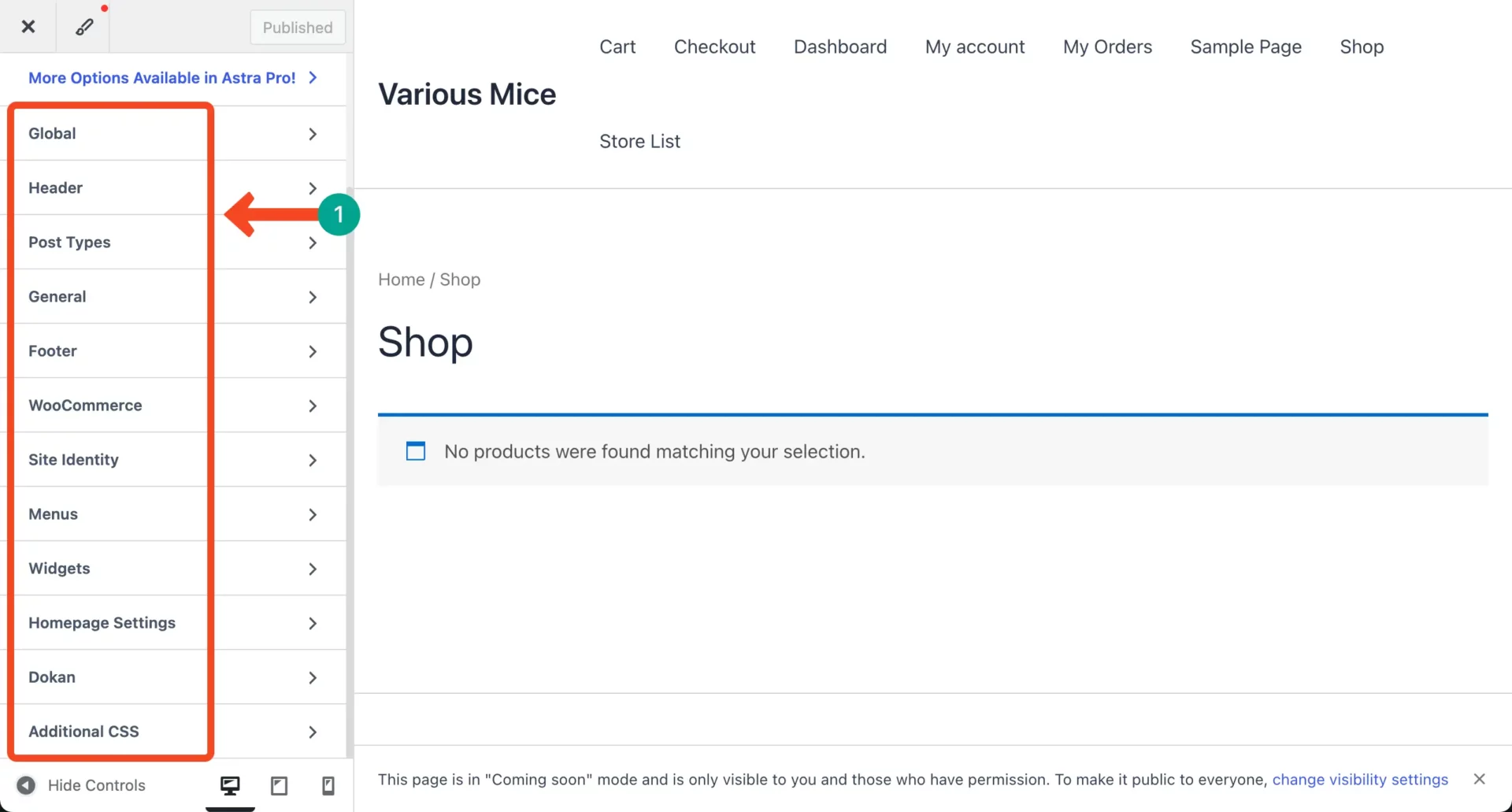Click the Published button
Viewport: 1512px width, 812px height.
click(x=298, y=28)
